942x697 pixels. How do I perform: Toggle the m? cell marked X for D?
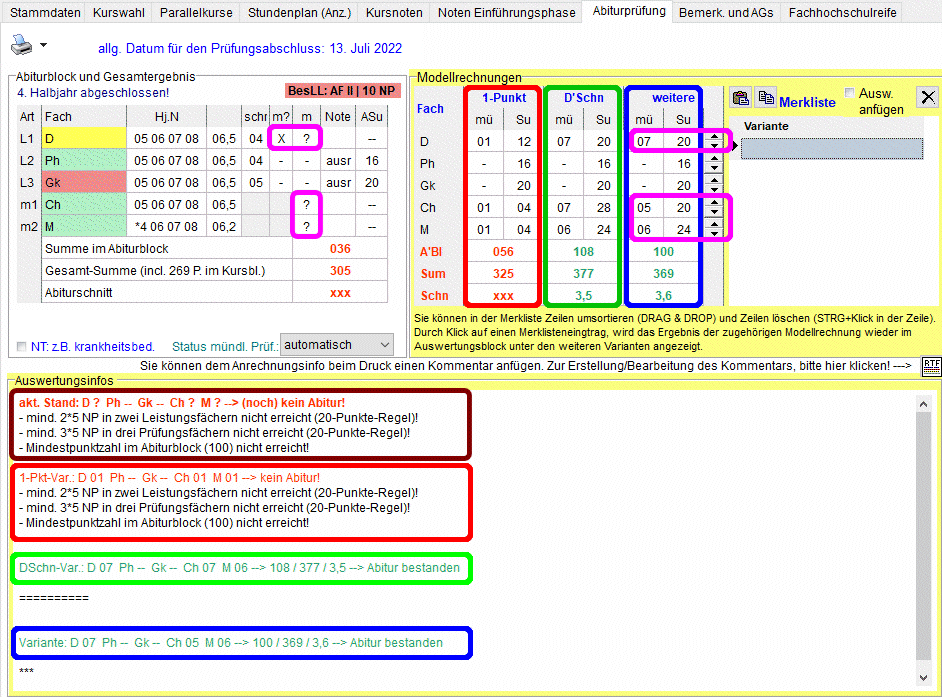pyautogui.click(x=281, y=139)
